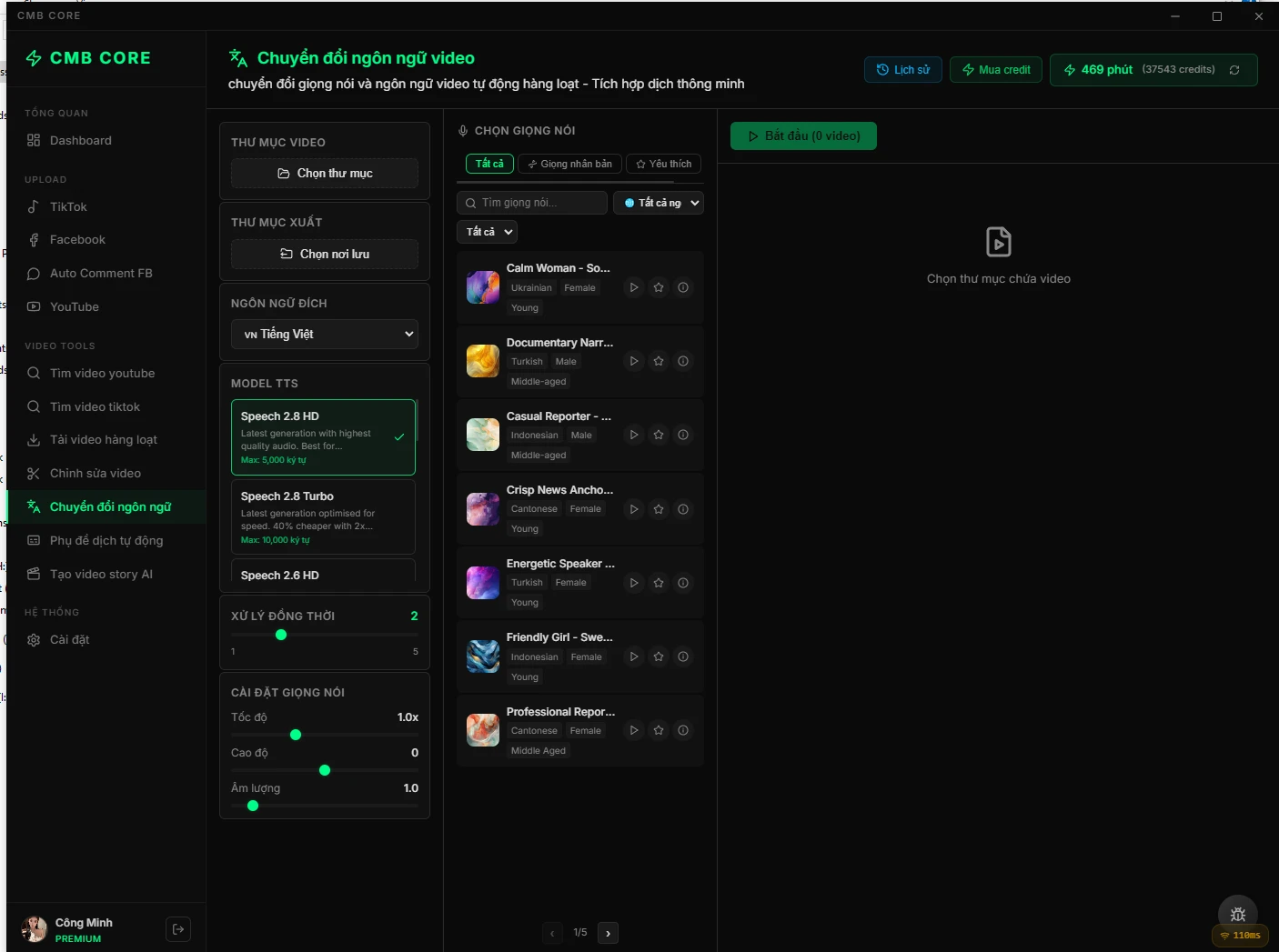Show info for Casual Reporter voice
The width and height of the screenshot is (1279, 952).
point(683,435)
